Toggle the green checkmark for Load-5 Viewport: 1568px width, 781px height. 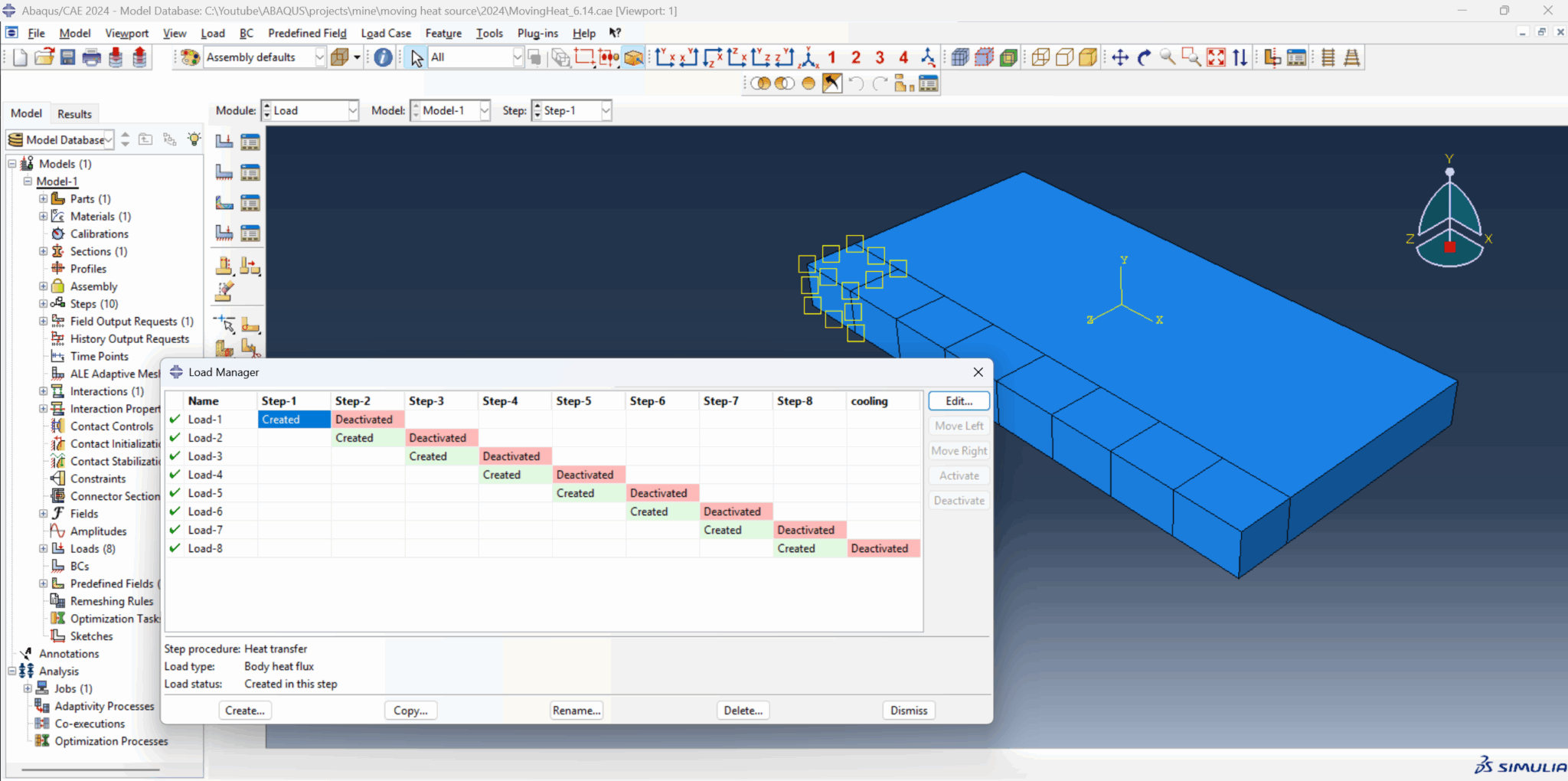coord(175,493)
